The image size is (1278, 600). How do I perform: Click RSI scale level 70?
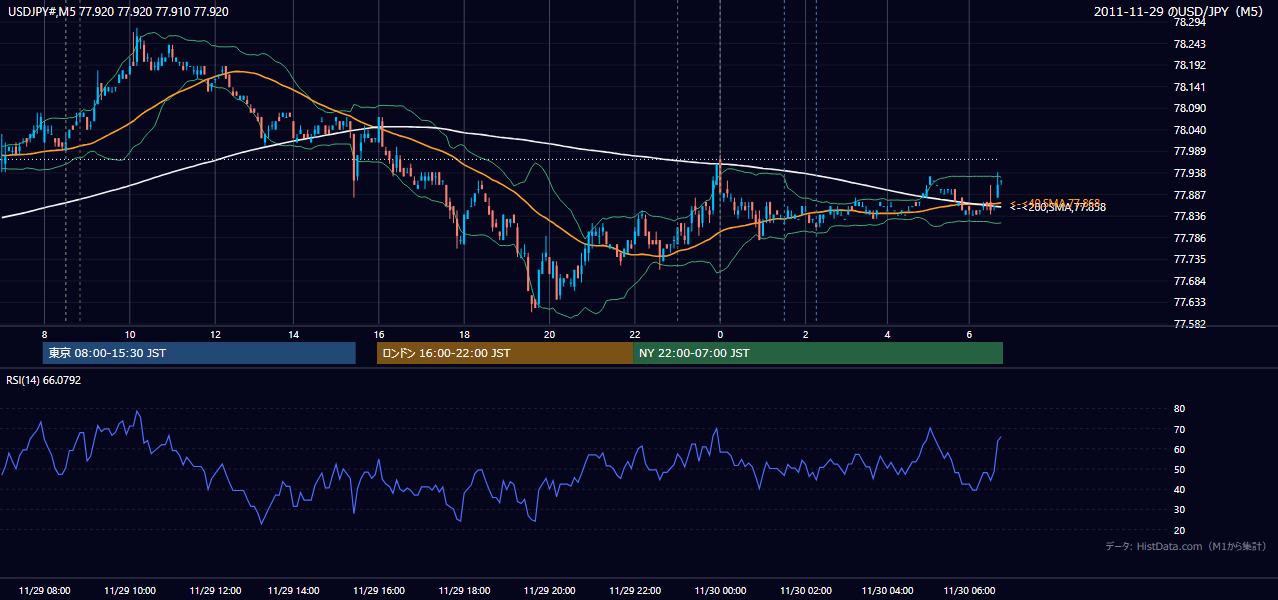(1179, 429)
